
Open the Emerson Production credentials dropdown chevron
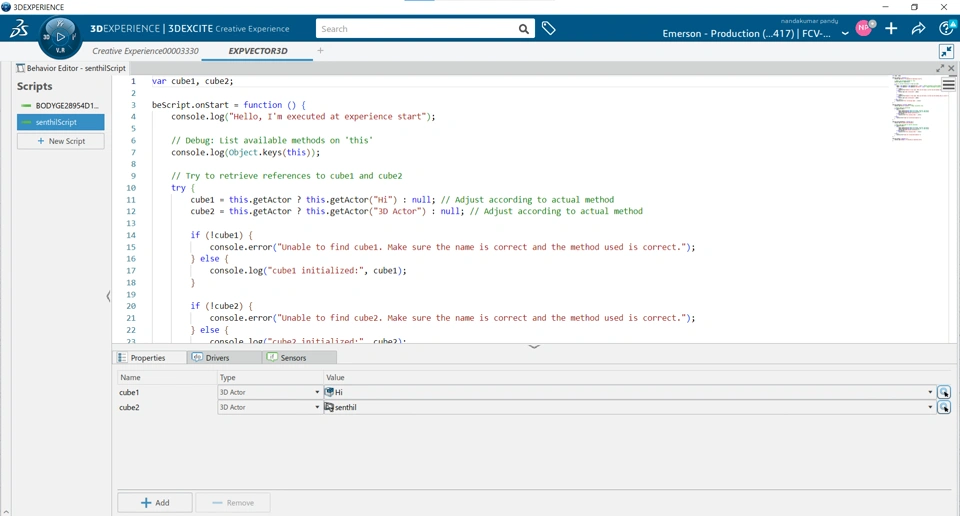point(845,33)
